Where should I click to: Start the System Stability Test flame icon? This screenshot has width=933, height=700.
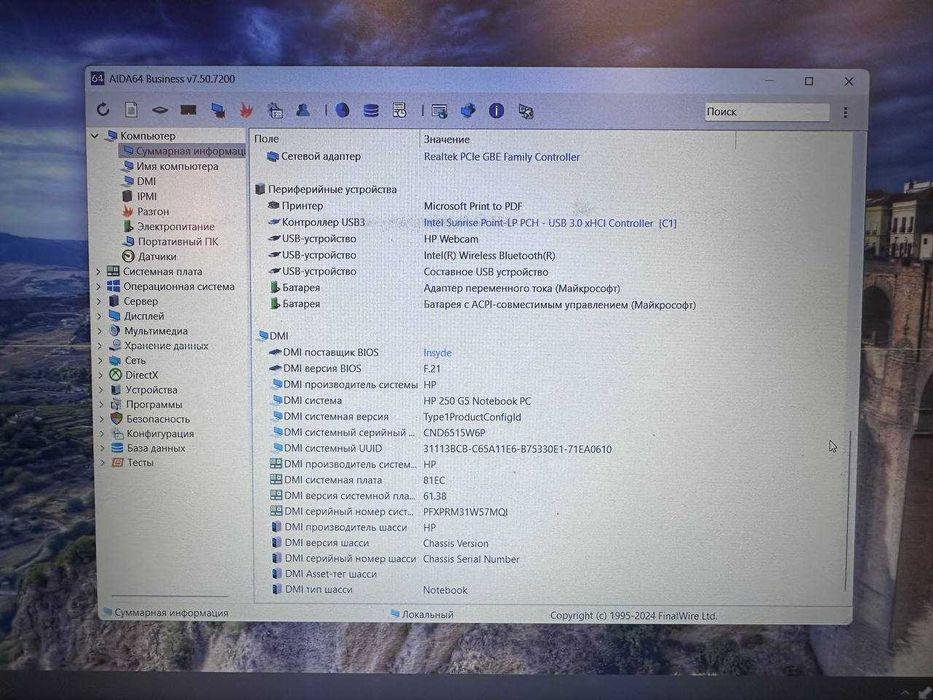(x=246, y=110)
